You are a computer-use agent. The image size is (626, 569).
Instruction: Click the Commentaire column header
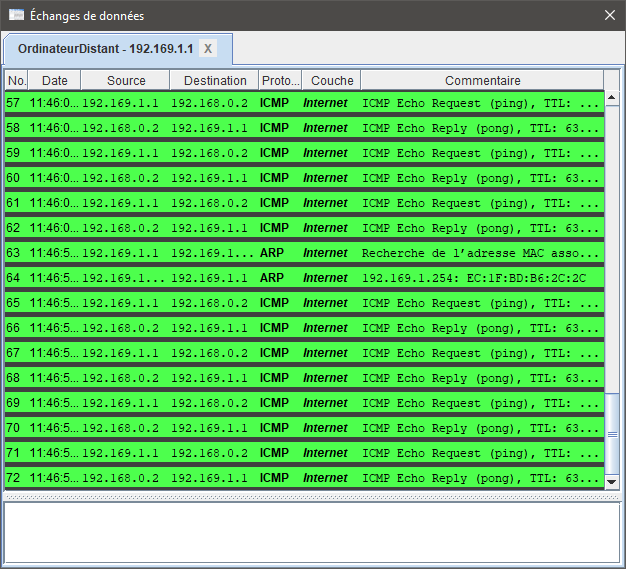coord(482,81)
